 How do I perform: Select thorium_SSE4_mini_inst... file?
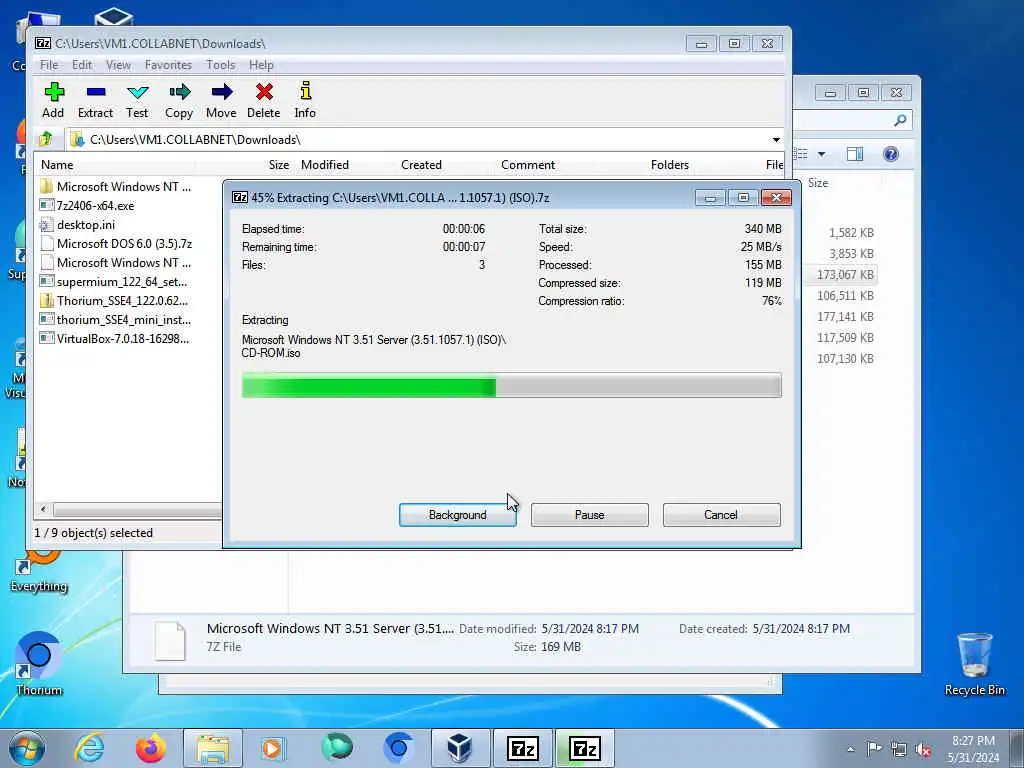[123, 319]
